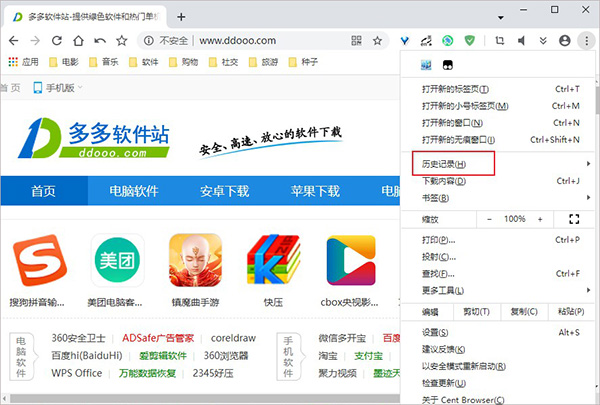Screen dimensions: 600x405
Task: Open the 安卓下载 navigation tab
Action: coord(224,191)
